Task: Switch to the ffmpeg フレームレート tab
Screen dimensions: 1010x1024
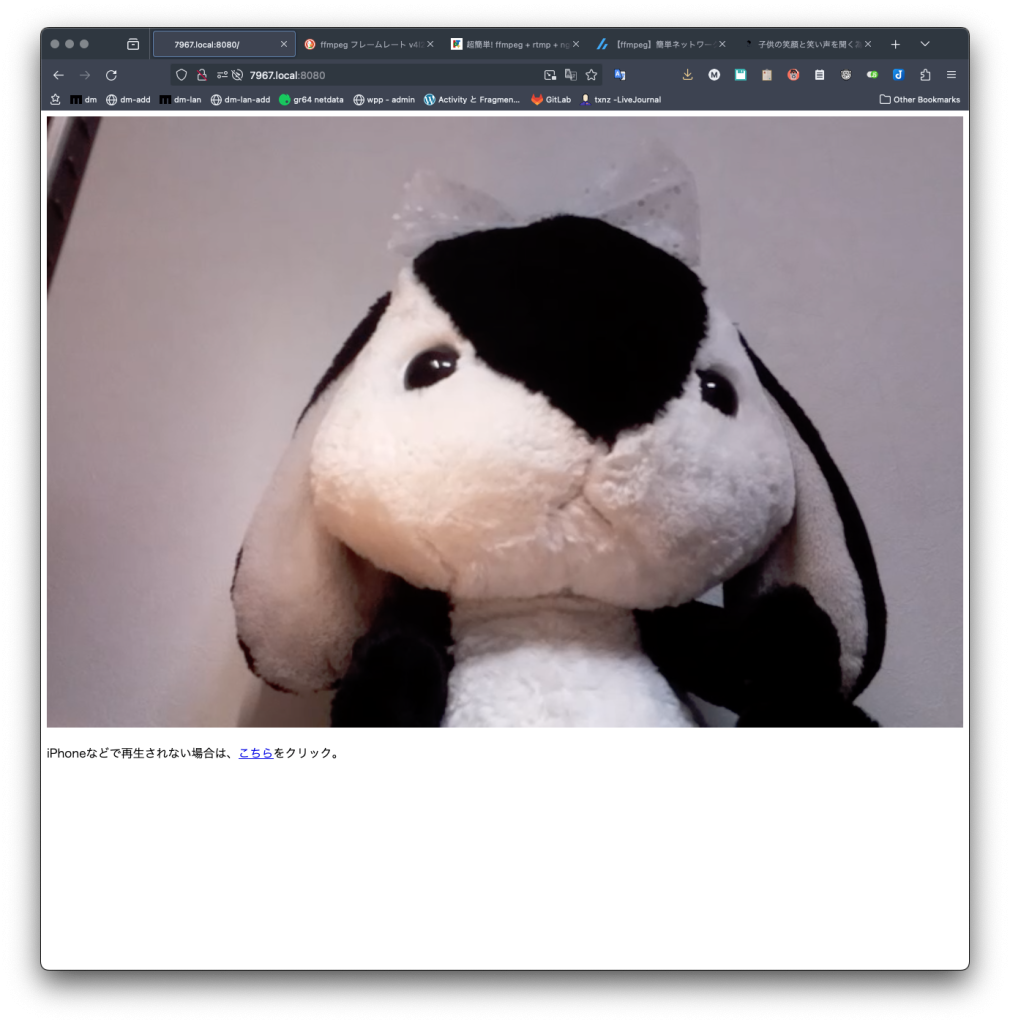Action: 365,44
